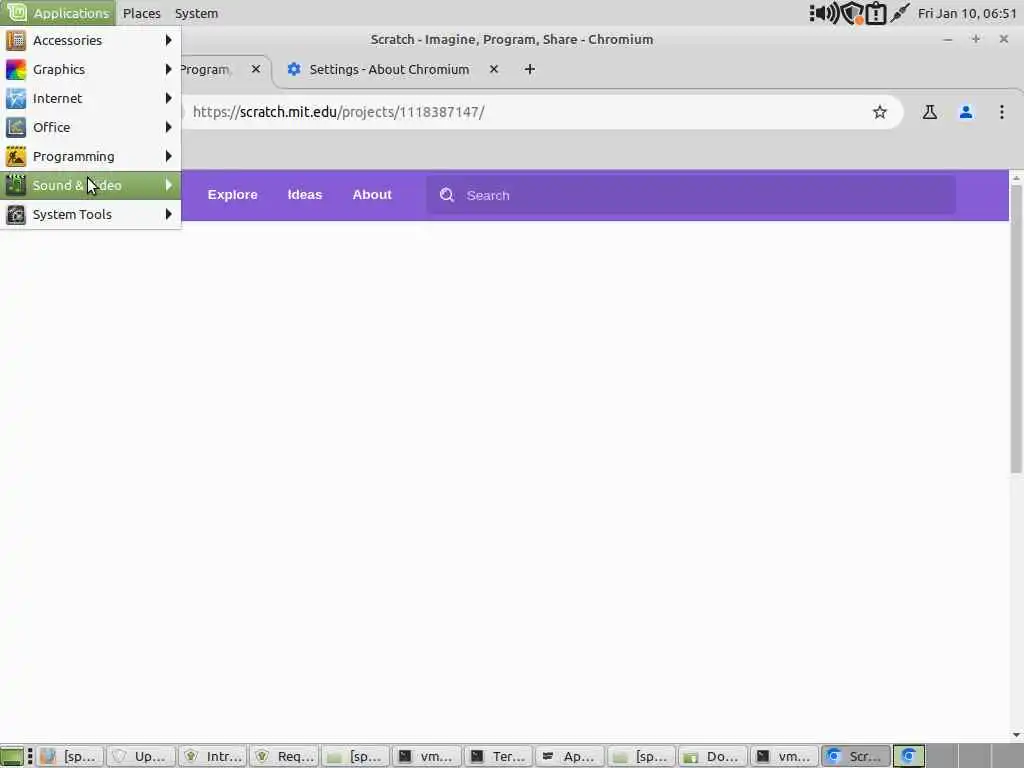The height and width of the screenshot is (768, 1024).
Task: Open the Explore link on Scratch
Action: (232, 195)
